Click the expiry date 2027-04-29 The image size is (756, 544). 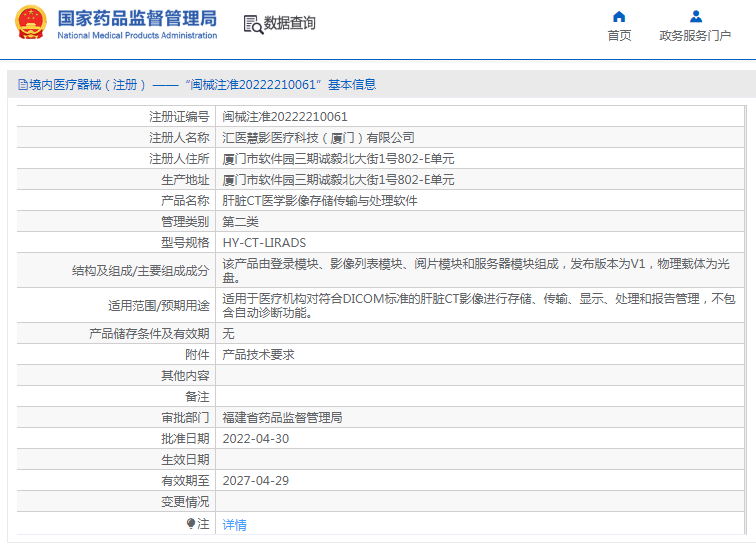[256, 481]
